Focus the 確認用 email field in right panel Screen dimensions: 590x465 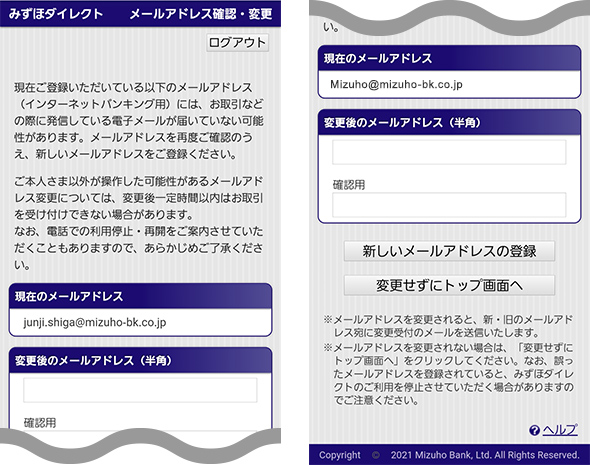(x=449, y=205)
